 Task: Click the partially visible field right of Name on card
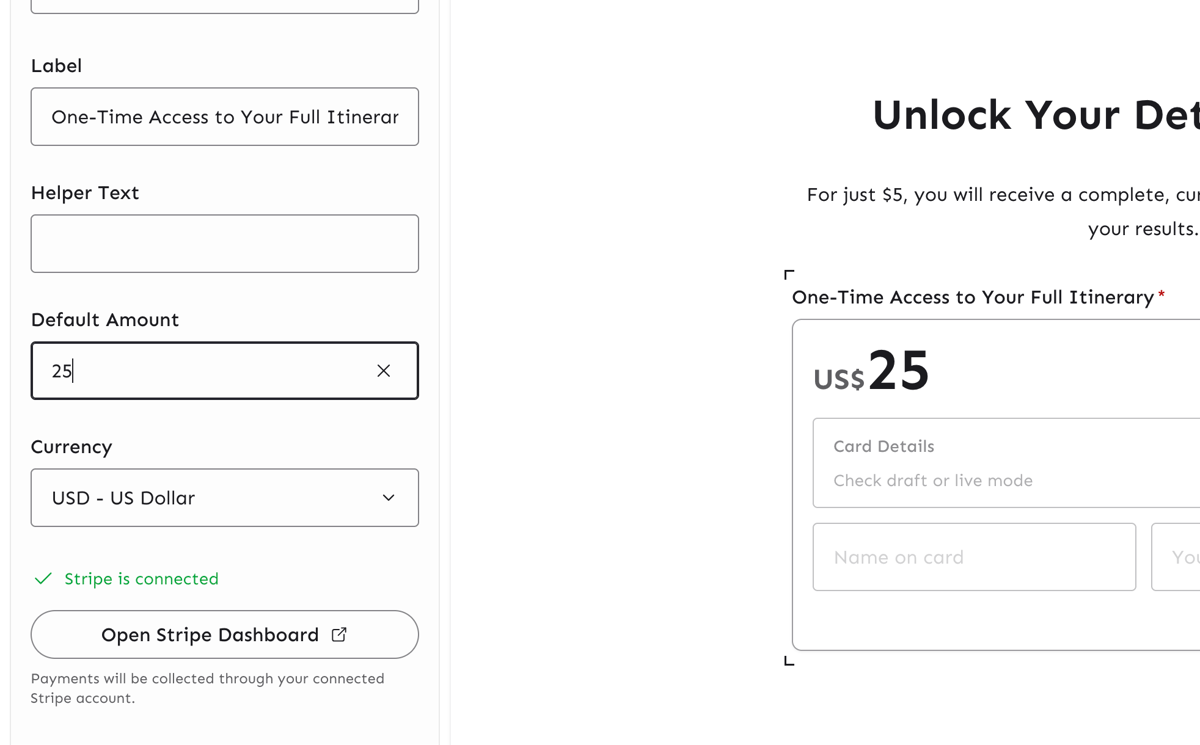[1177, 557]
